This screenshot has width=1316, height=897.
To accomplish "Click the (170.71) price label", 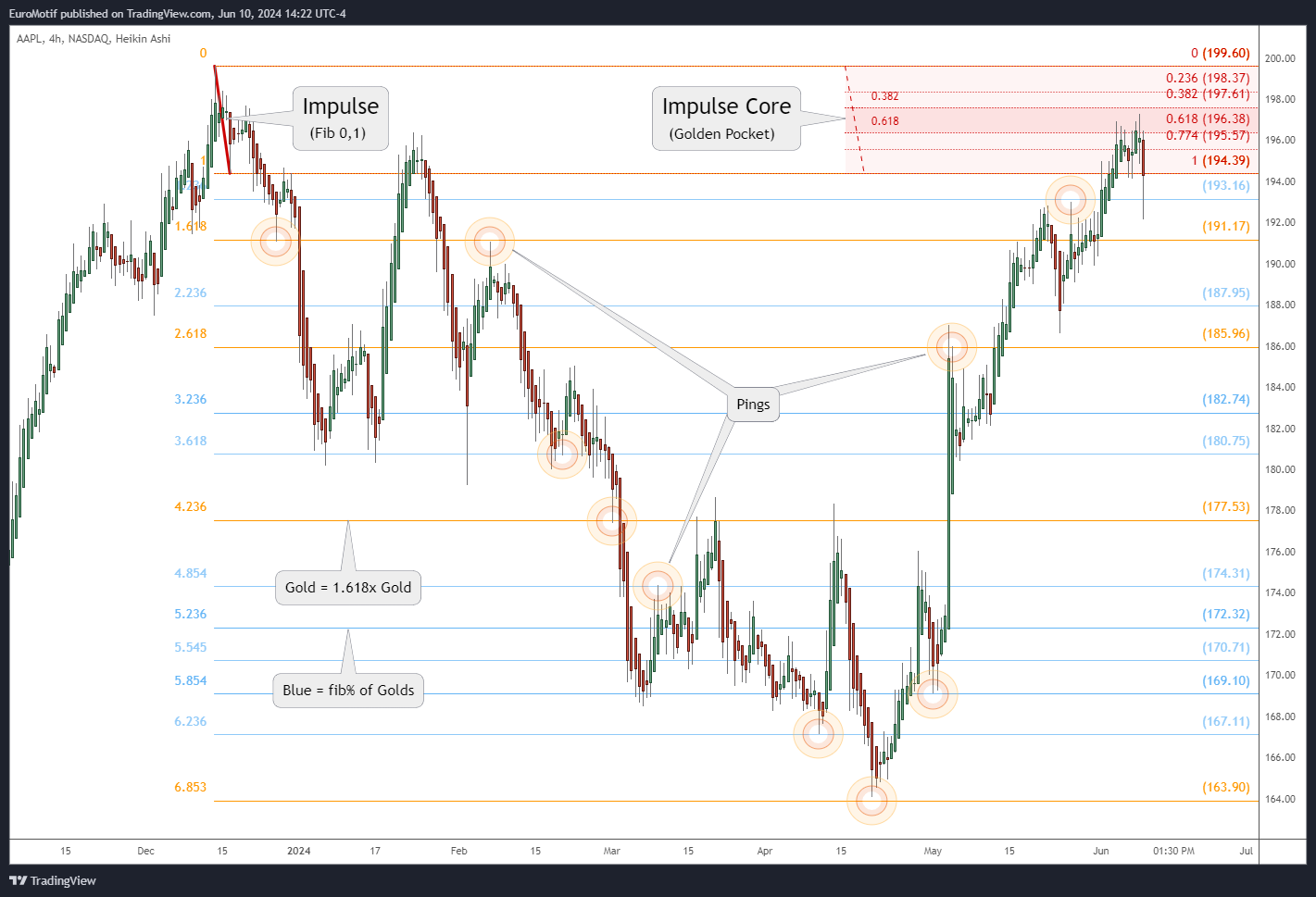I will click(x=1226, y=647).
